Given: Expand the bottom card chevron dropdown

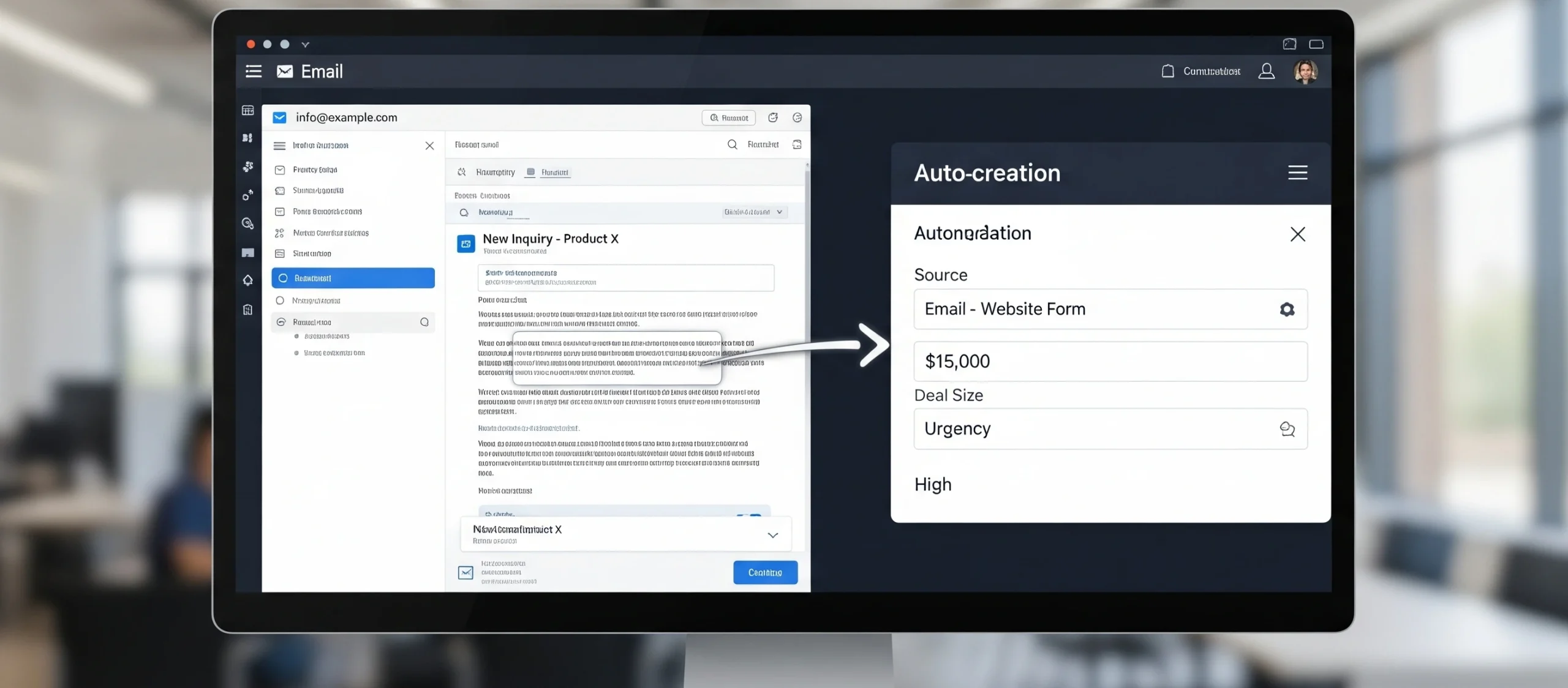Looking at the screenshot, I should (x=773, y=535).
